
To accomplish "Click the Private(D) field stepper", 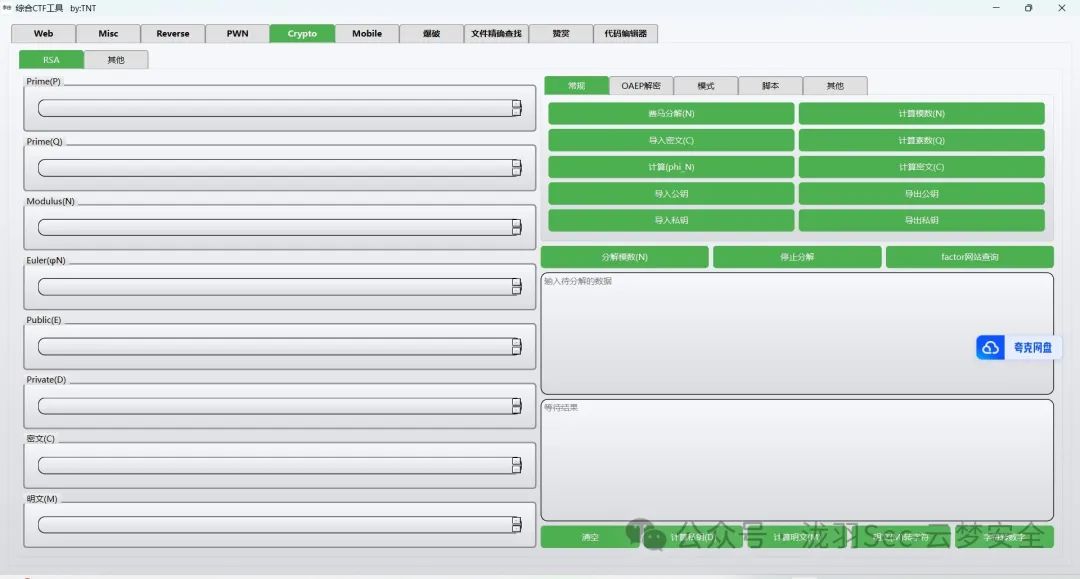I will point(517,406).
